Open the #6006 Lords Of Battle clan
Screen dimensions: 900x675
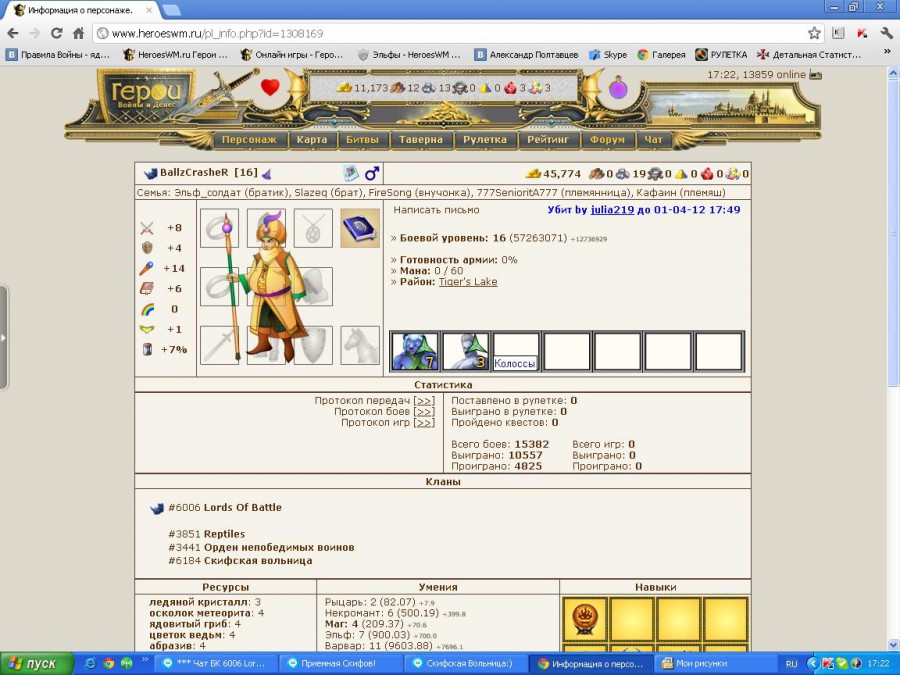pos(225,507)
